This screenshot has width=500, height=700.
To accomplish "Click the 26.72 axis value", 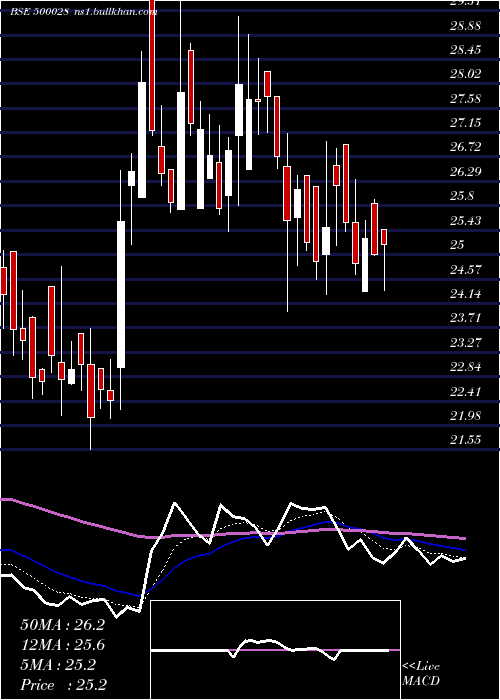I will (465, 147).
